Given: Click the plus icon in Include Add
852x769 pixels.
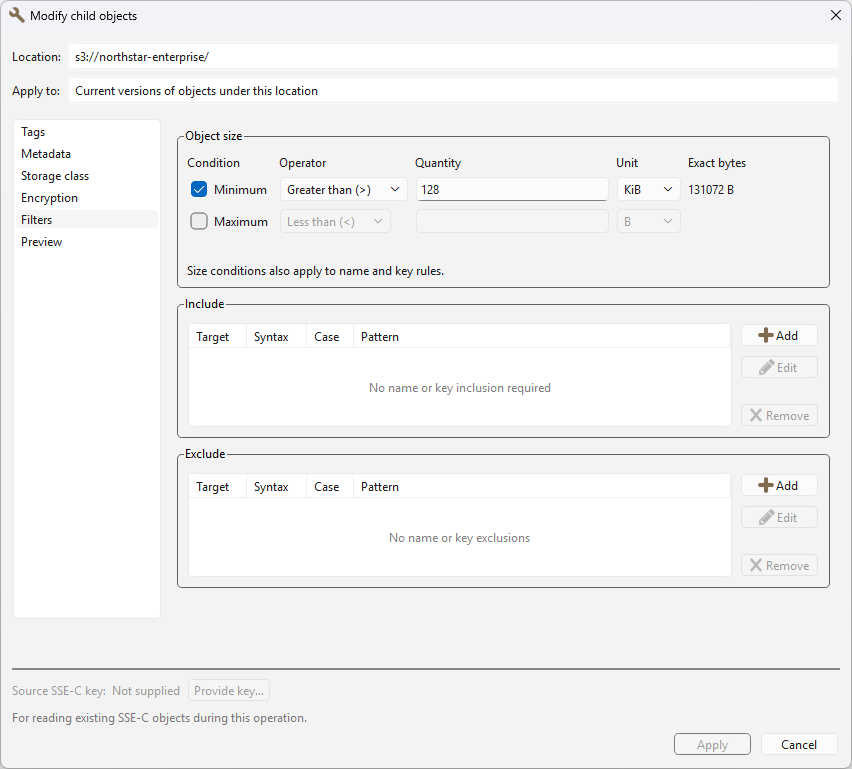Looking at the screenshot, I should click(766, 335).
